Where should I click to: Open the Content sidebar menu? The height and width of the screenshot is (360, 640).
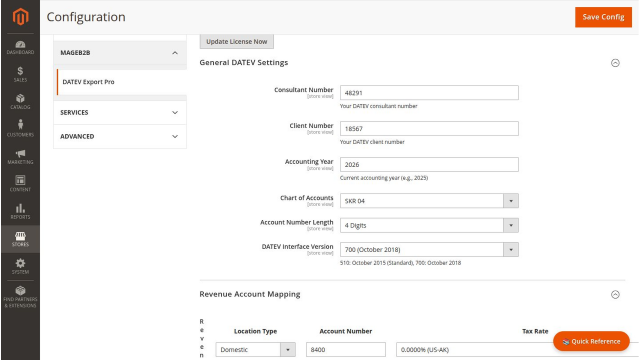pos(20,184)
